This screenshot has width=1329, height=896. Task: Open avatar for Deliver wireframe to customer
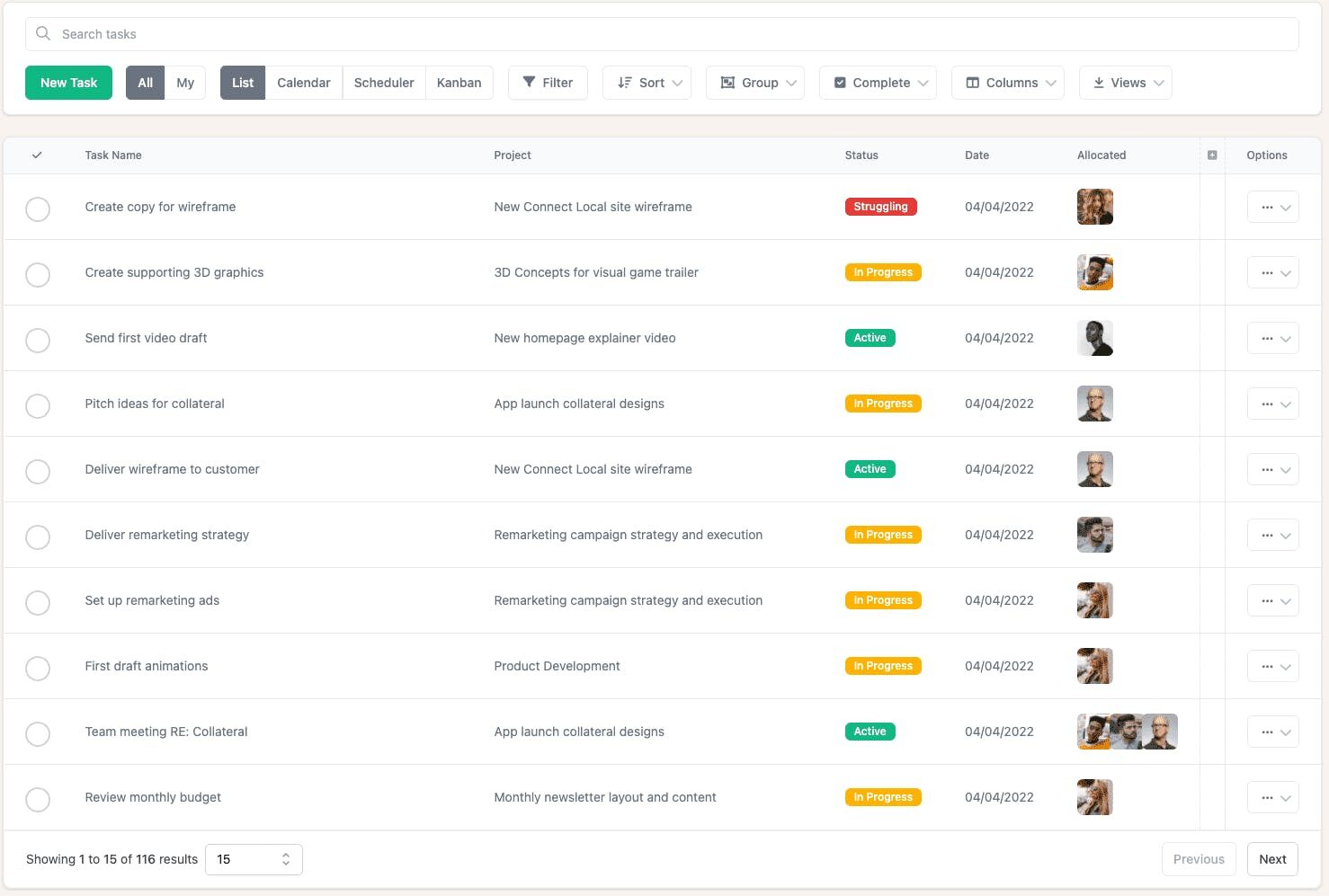[1095, 469]
